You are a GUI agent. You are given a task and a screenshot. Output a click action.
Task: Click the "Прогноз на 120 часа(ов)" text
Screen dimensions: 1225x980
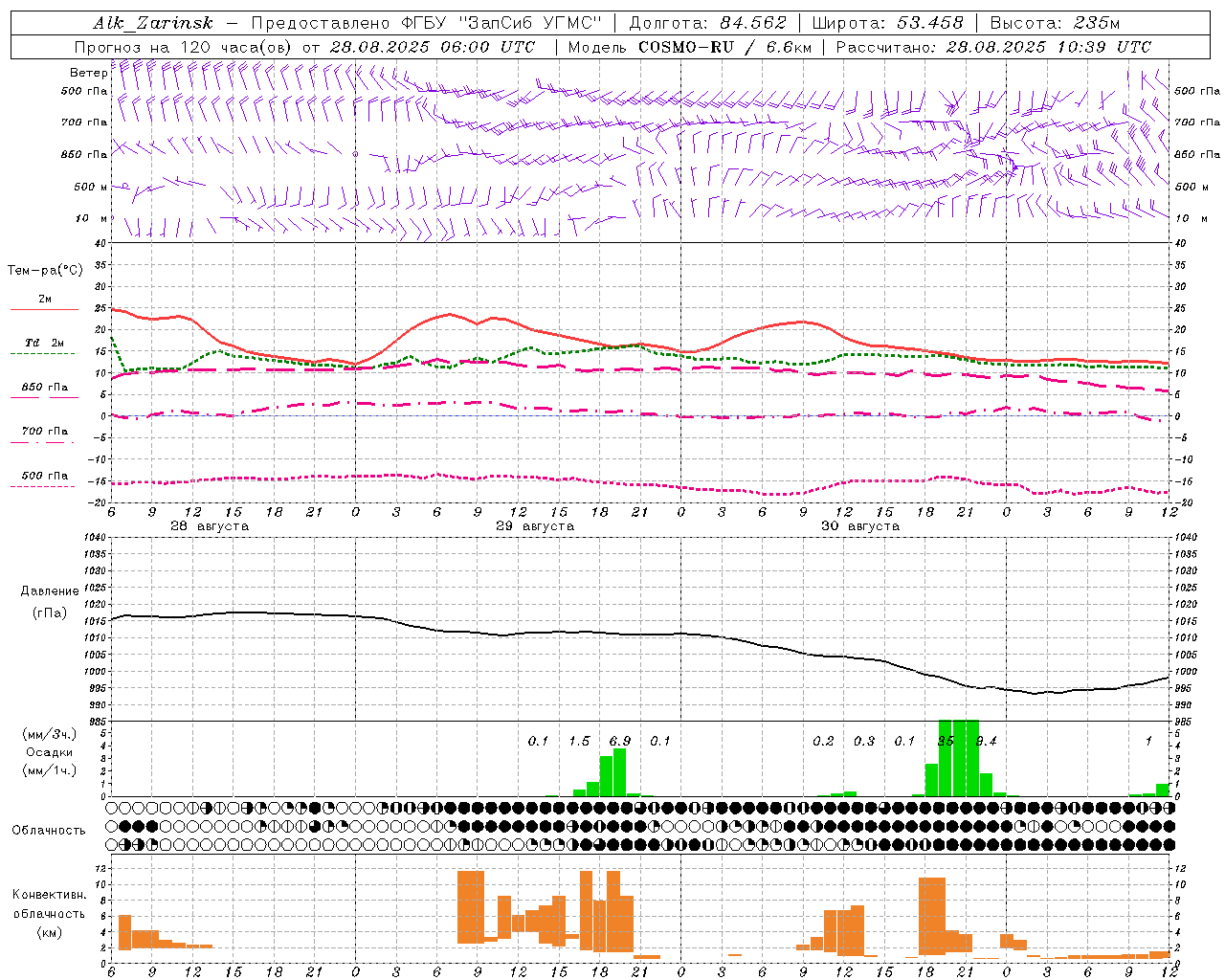(183, 47)
